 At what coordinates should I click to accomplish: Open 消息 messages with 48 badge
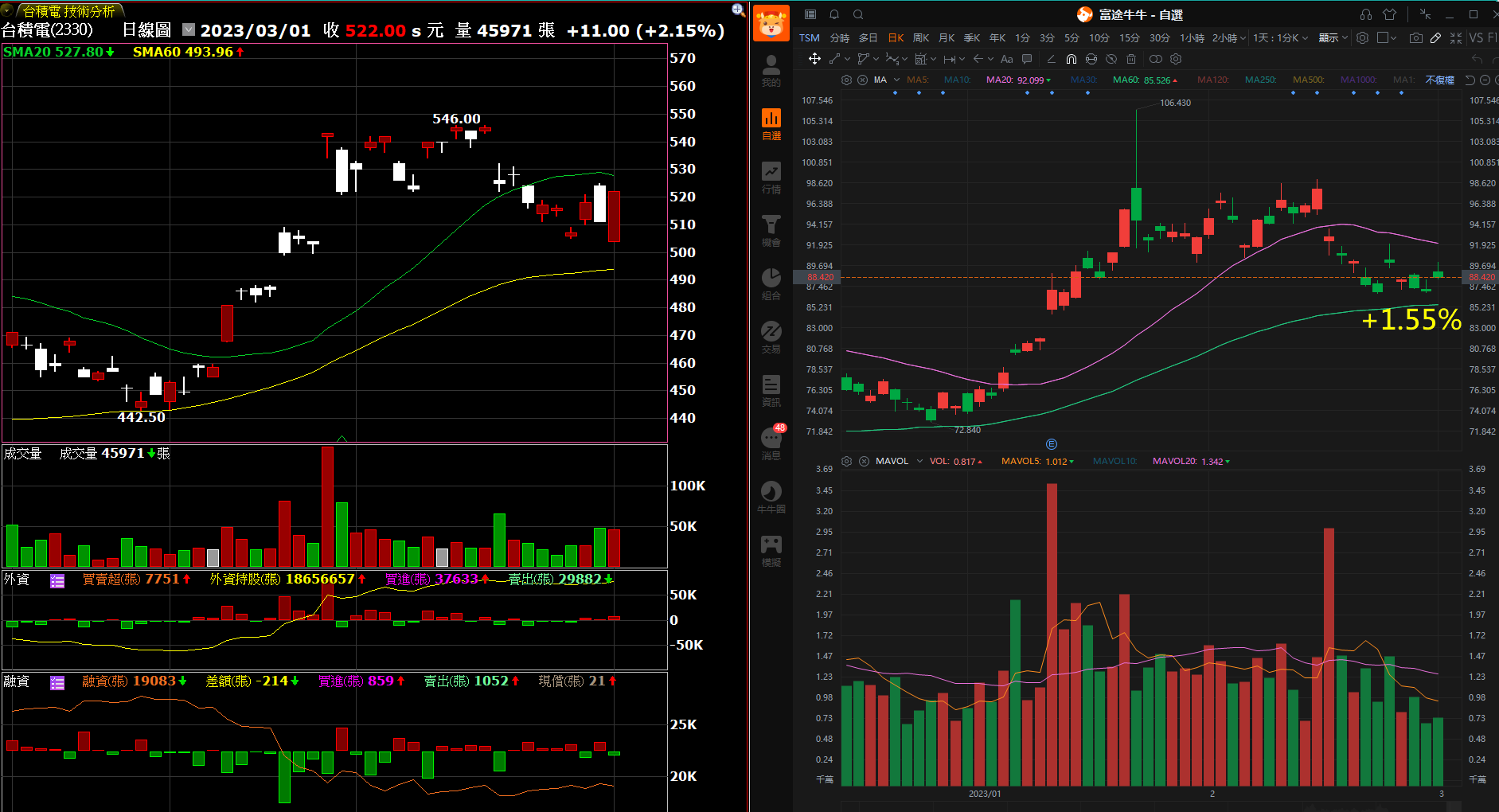[x=771, y=443]
